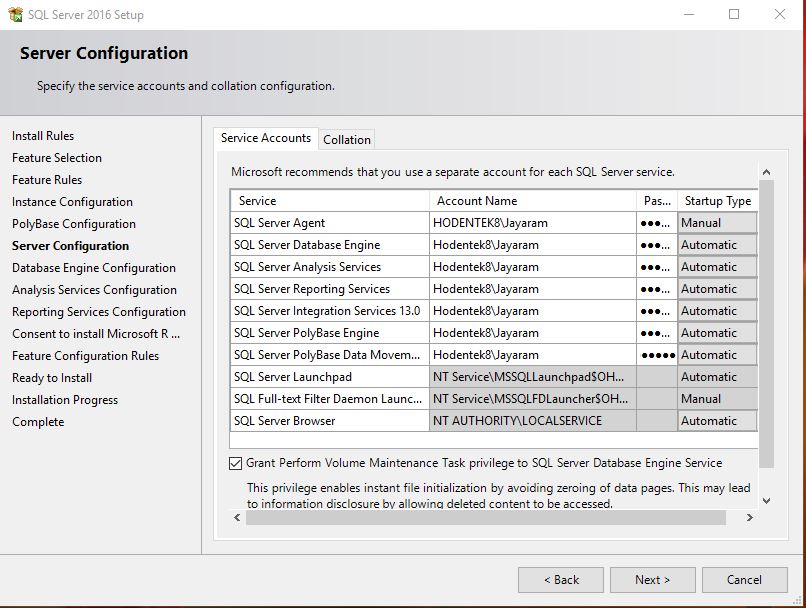Open Database Engine Configuration step
This screenshot has height=608, width=806.
(x=94, y=267)
